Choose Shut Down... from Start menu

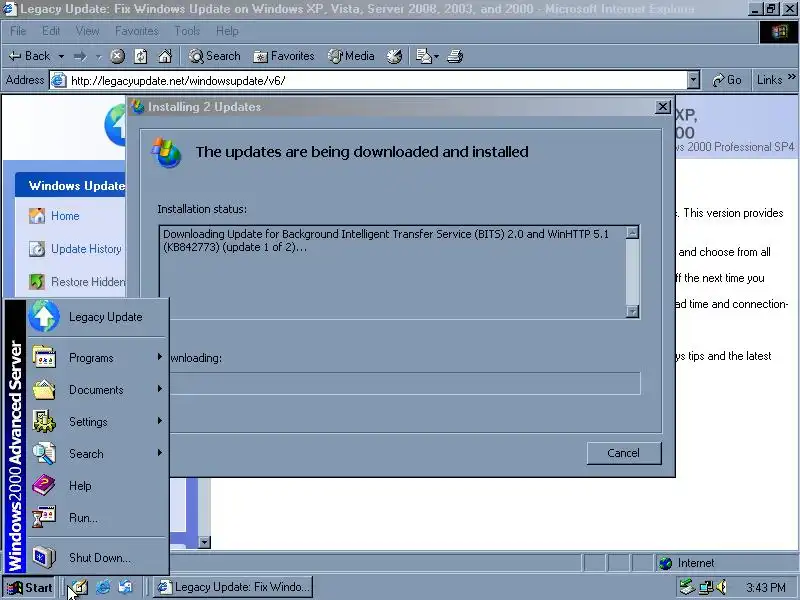point(97,558)
